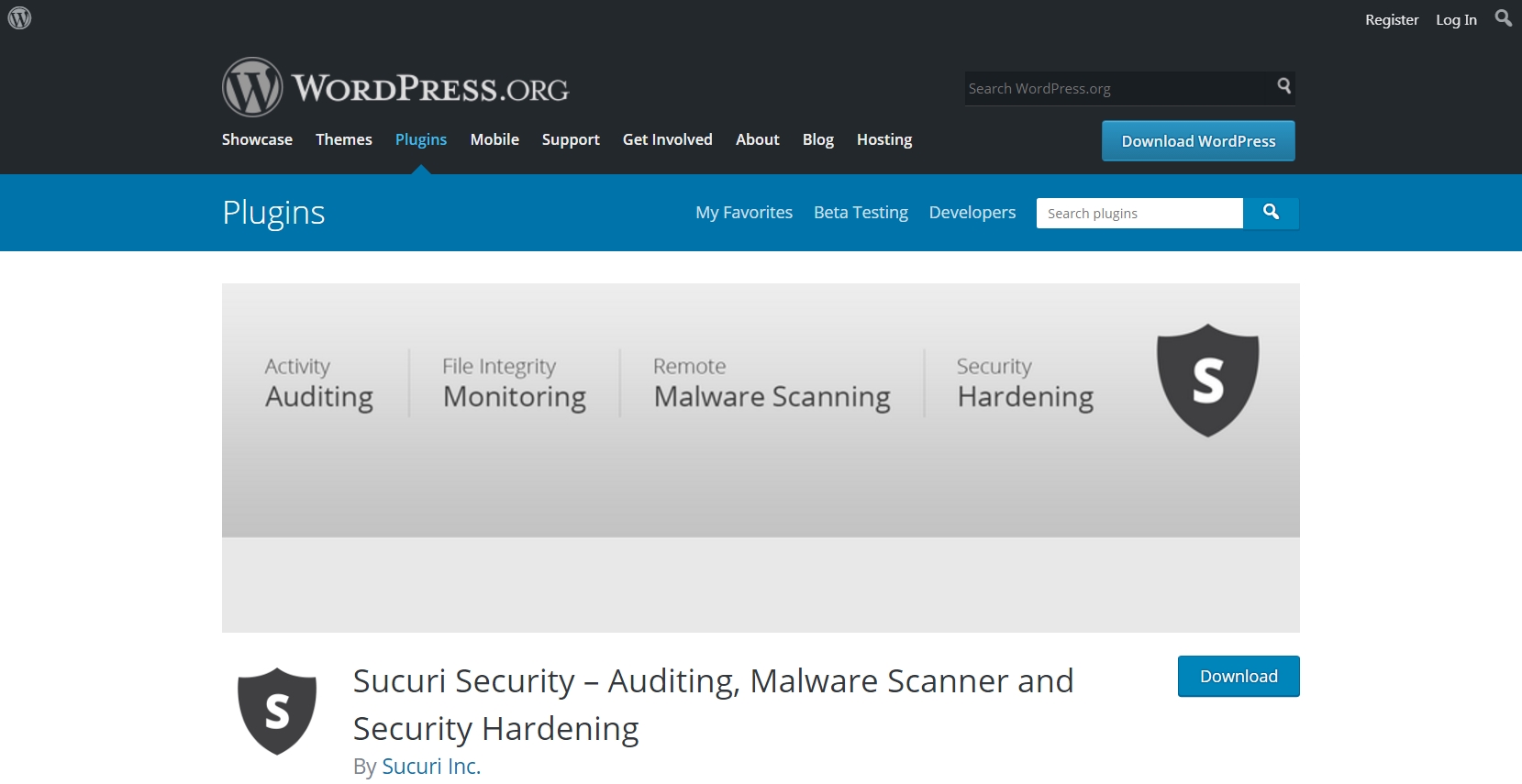Click the Sucuri plugin shield icon beside title
1522x784 pixels.
point(277,712)
